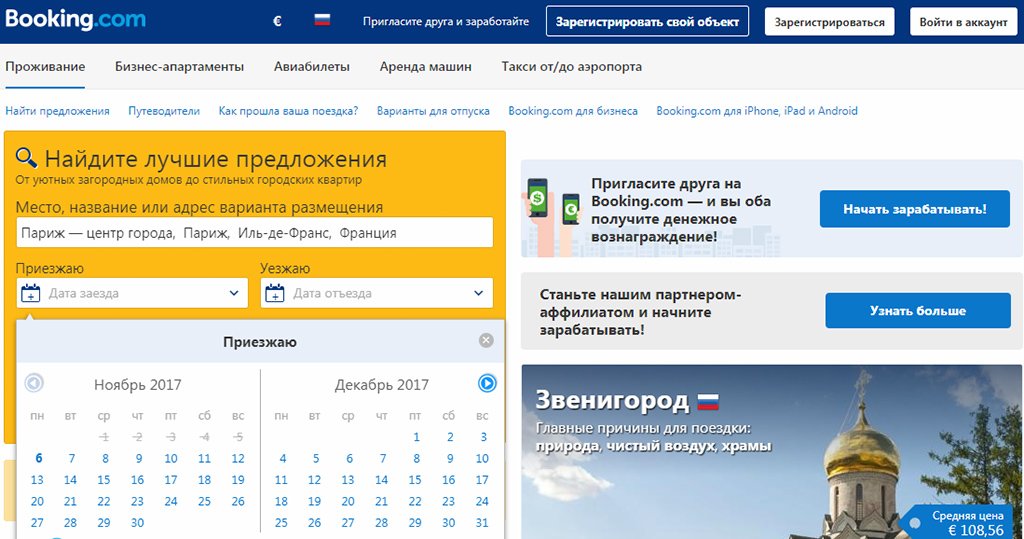The width and height of the screenshot is (1024, 539).
Task: Select December 14 in calendar
Action: 381,480
